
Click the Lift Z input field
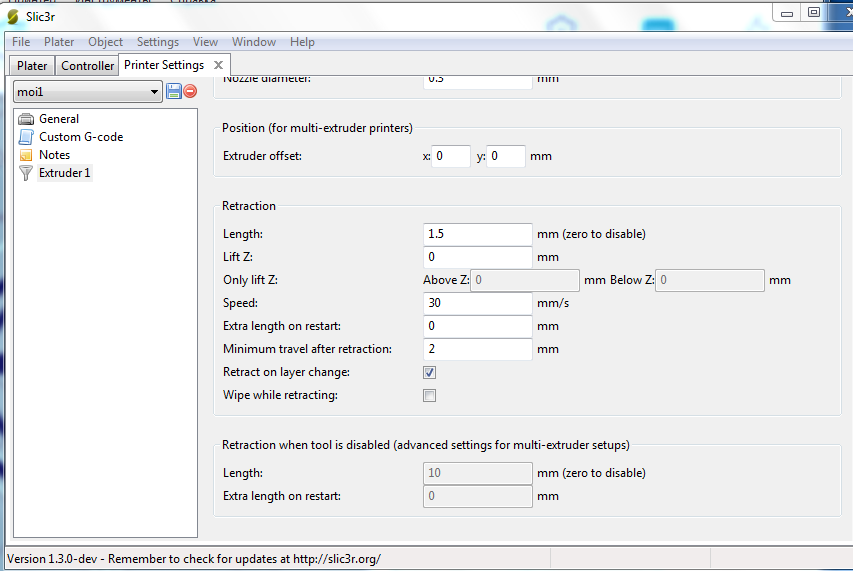[x=478, y=257]
